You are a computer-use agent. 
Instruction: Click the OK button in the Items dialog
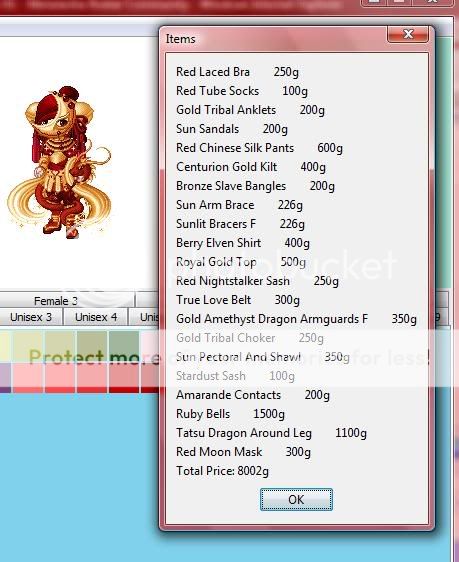[296, 499]
